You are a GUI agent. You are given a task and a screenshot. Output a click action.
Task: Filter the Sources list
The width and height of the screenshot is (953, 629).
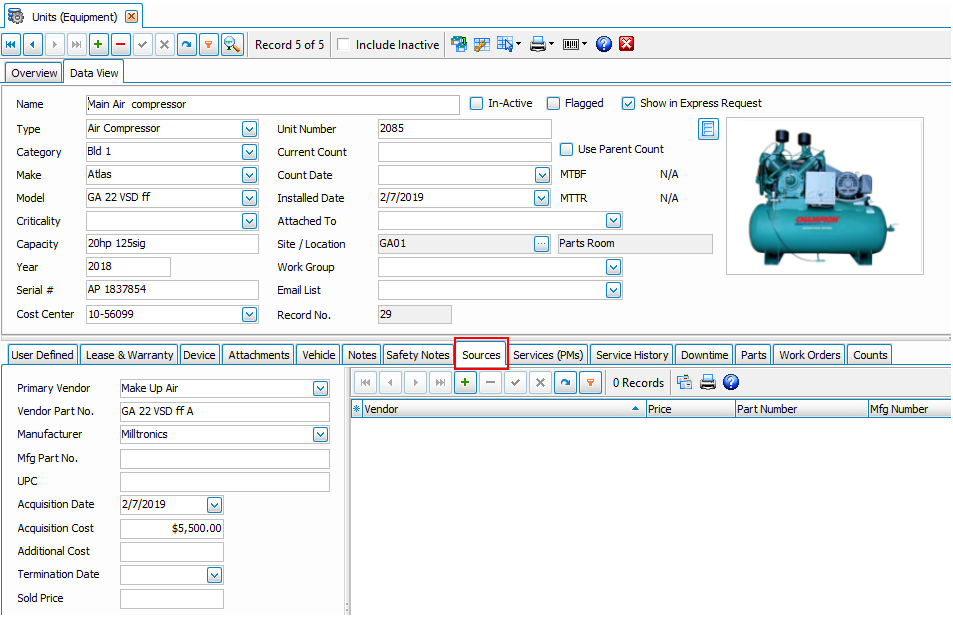[590, 382]
